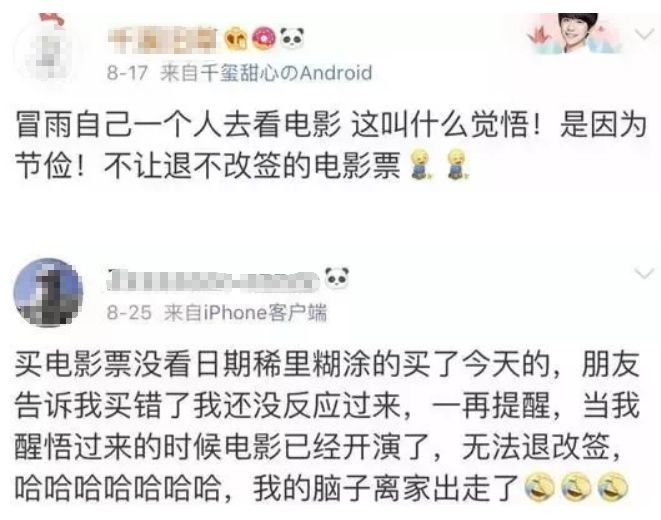
Task: Click the second crying-bow emoji
Action: [457, 165]
